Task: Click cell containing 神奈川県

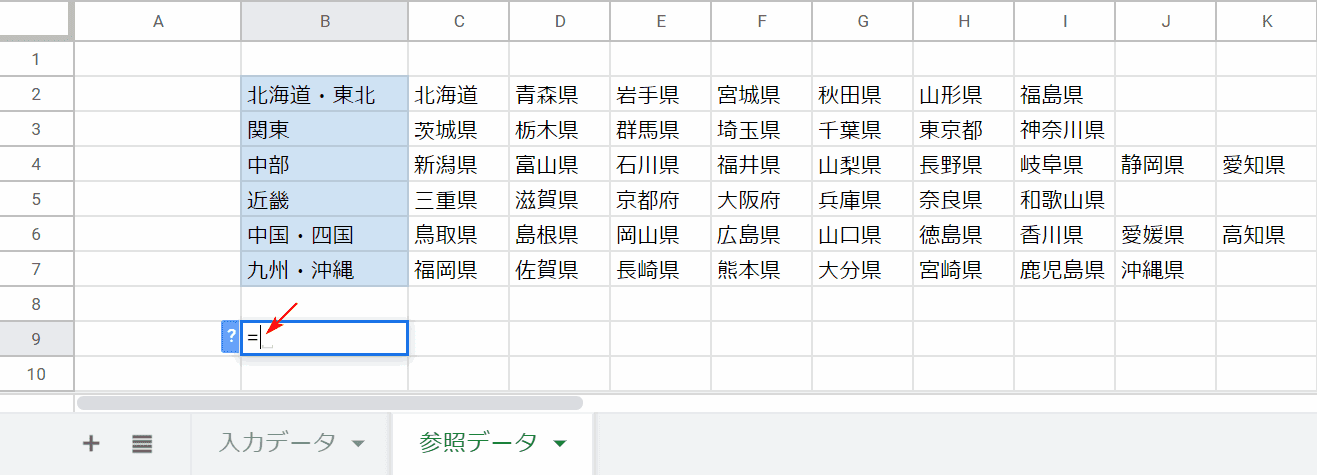Action: (x=1064, y=130)
